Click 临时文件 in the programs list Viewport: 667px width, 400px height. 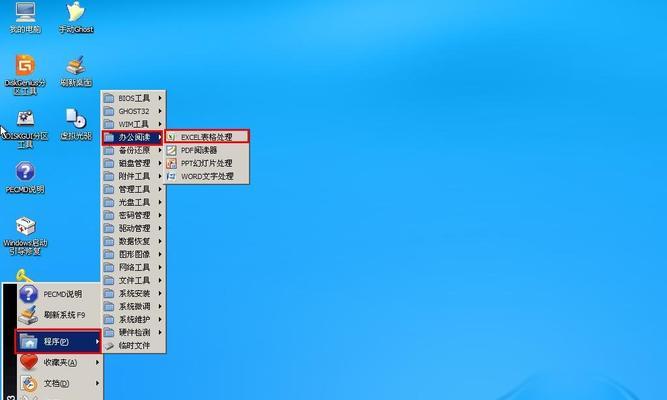click(133, 346)
